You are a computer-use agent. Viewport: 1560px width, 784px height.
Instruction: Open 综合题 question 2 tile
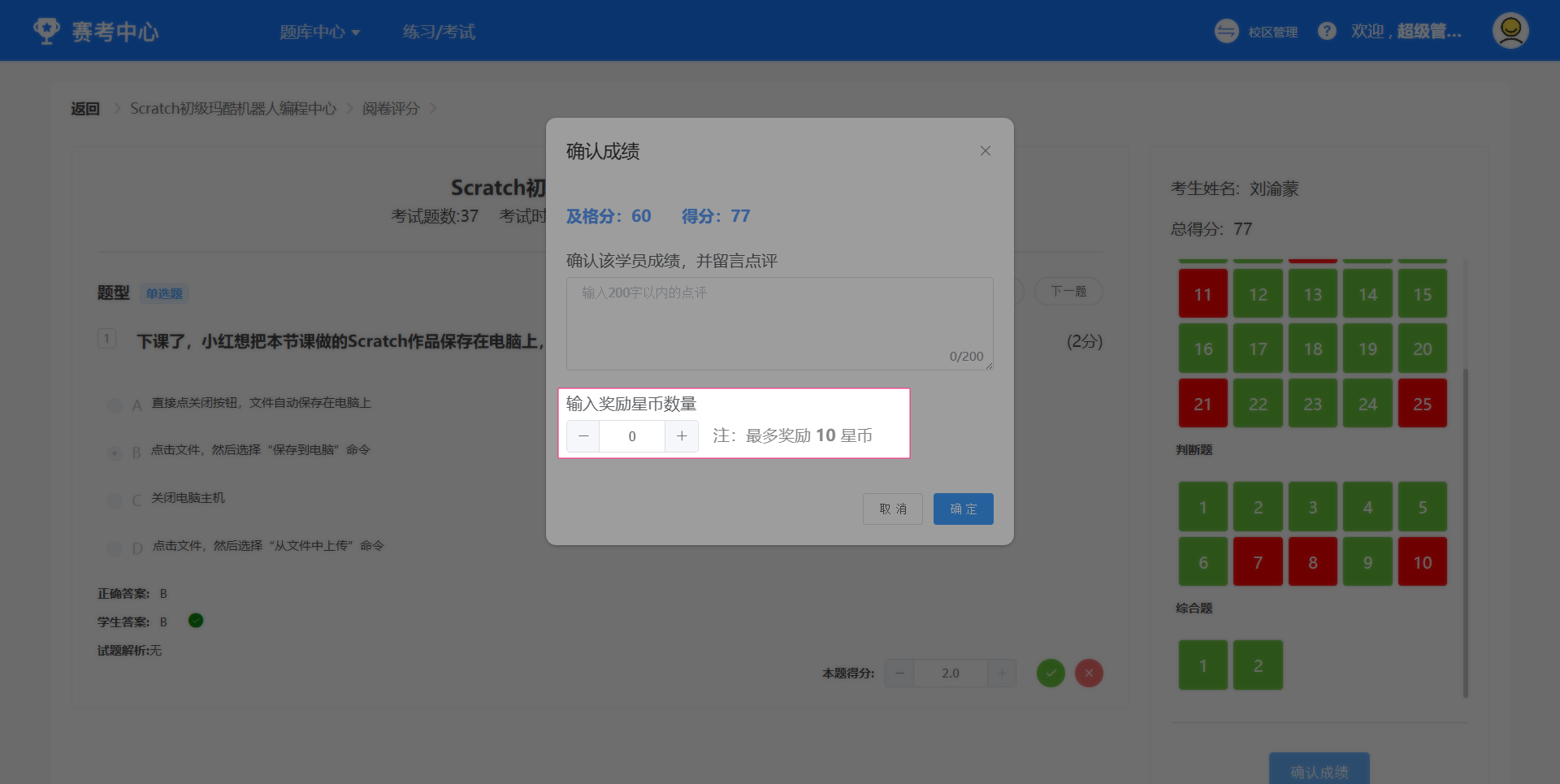[x=1258, y=665]
